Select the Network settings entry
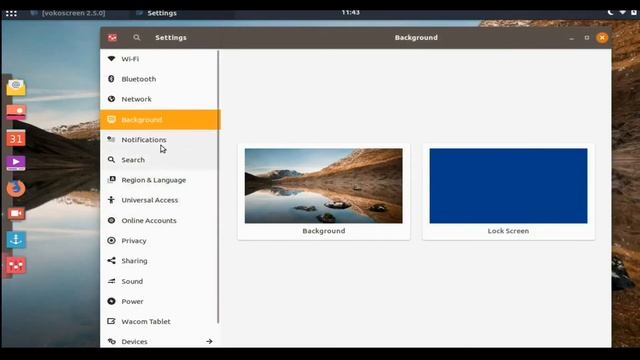 (x=159, y=99)
